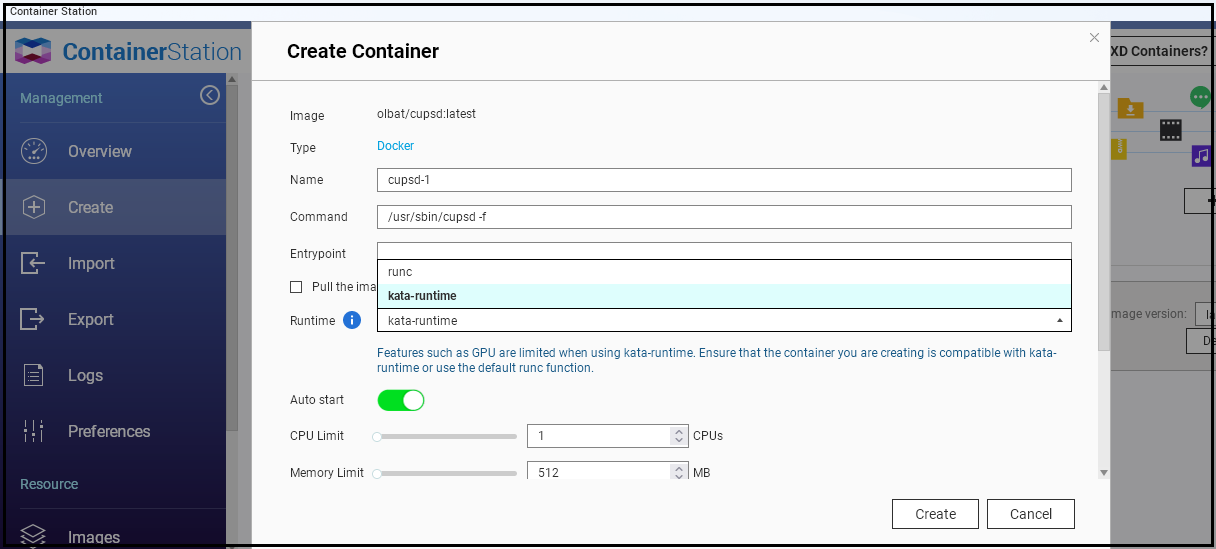This screenshot has width=1216, height=549.
Task: Click the Runtime info icon
Action: click(x=352, y=320)
